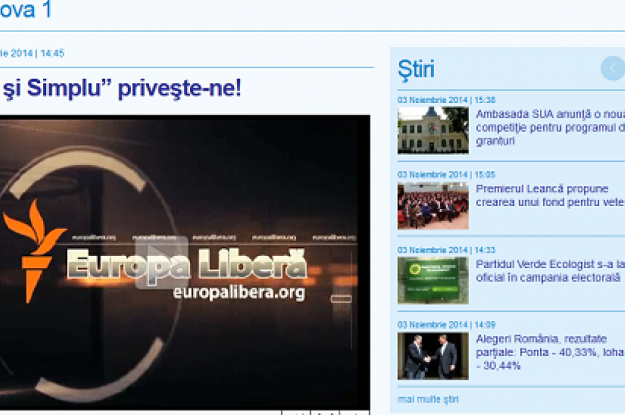Click the 03 Noiembrie 2014 | 14:33 timestamp

[x=446, y=250]
